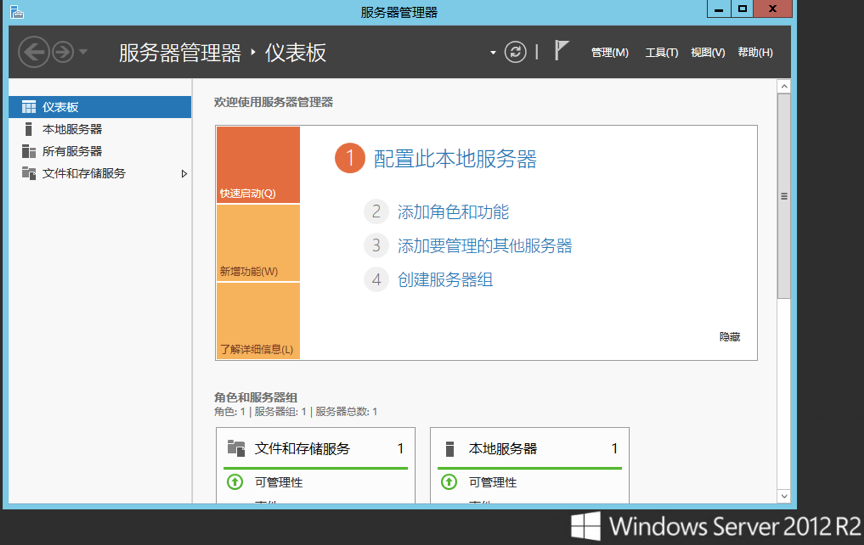Click green status icon in 本地服务器 tile
Screen dimensions: 864x545
coord(449,482)
